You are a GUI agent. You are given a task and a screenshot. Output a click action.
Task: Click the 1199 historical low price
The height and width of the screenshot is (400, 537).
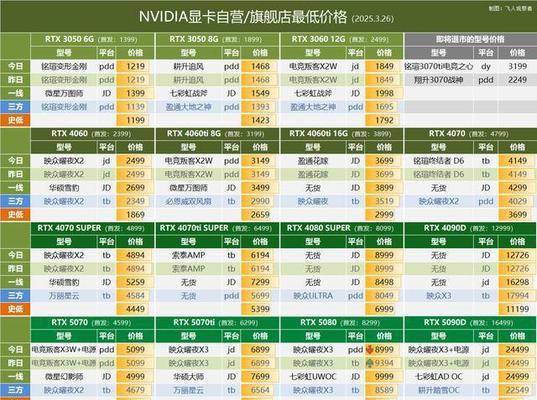[135, 120]
